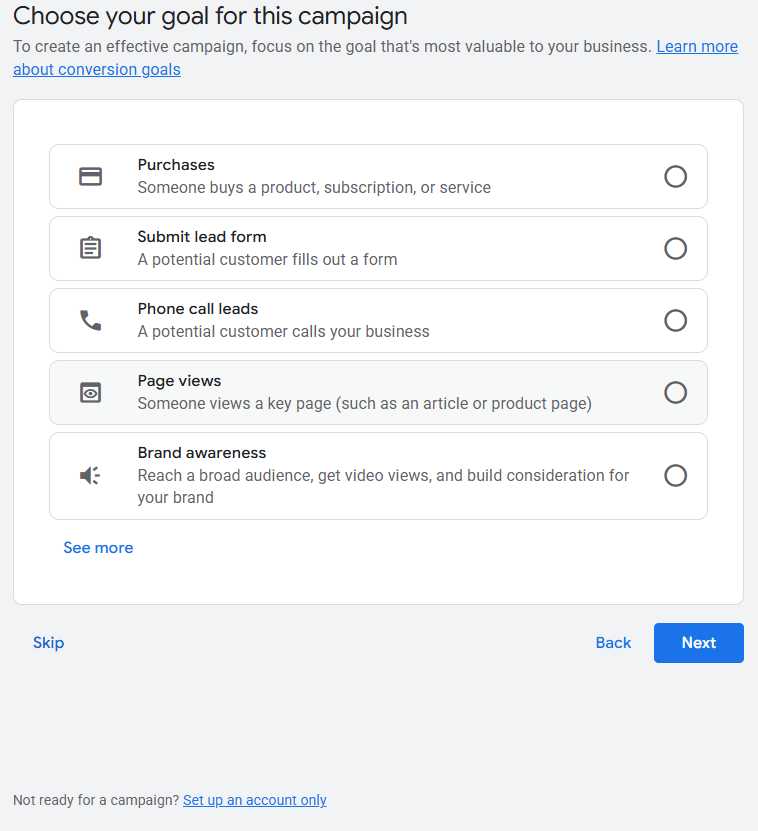The height and width of the screenshot is (831, 758).
Task: Click the Set up an account only link
Action: click(254, 800)
